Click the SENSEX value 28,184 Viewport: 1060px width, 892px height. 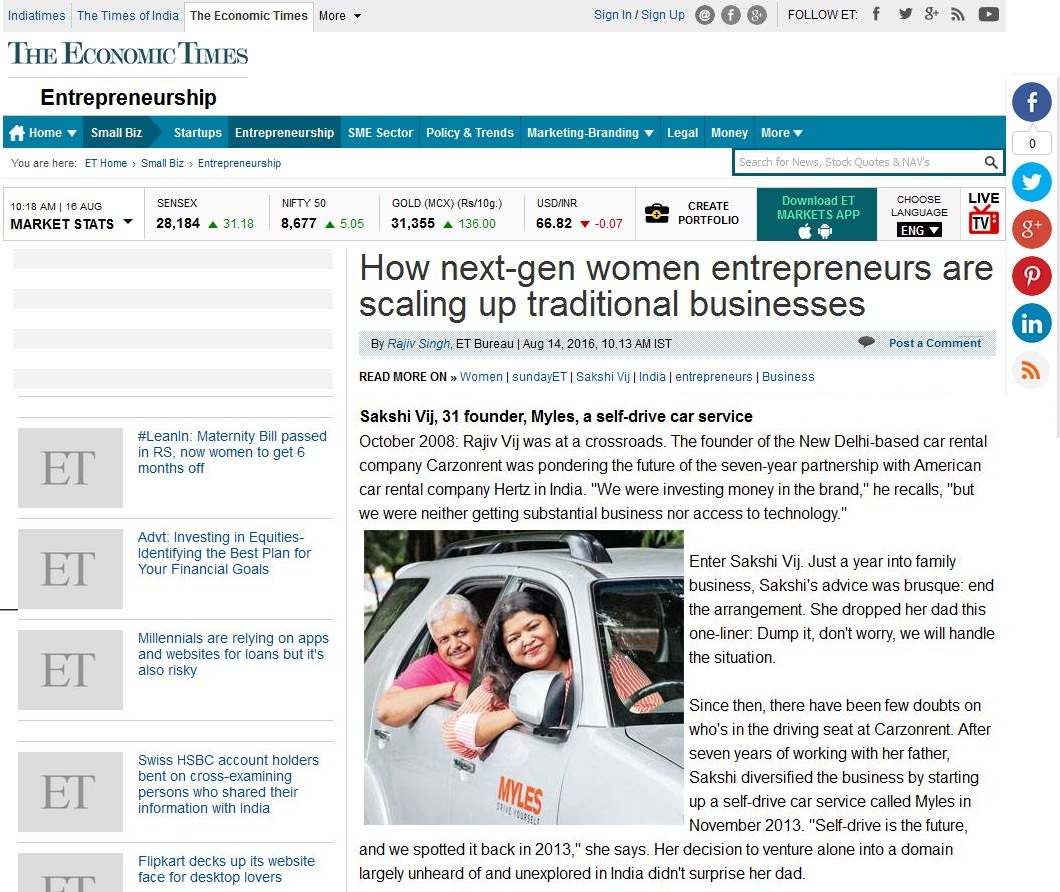click(178, 223)
